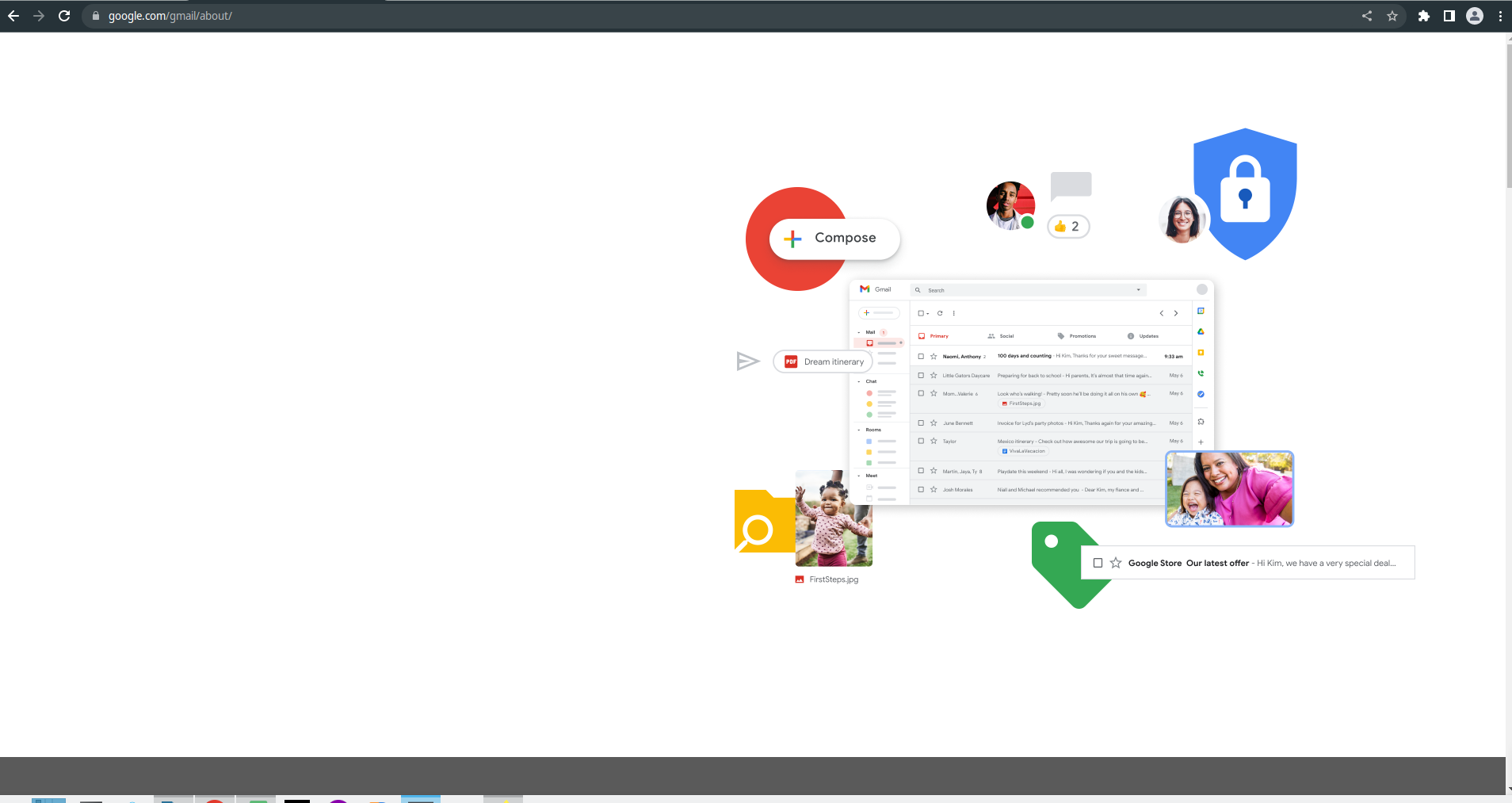Open the FirstSteps toddler photo thumbnail
The image size is (1512, 803).
(x=834, y=518)
